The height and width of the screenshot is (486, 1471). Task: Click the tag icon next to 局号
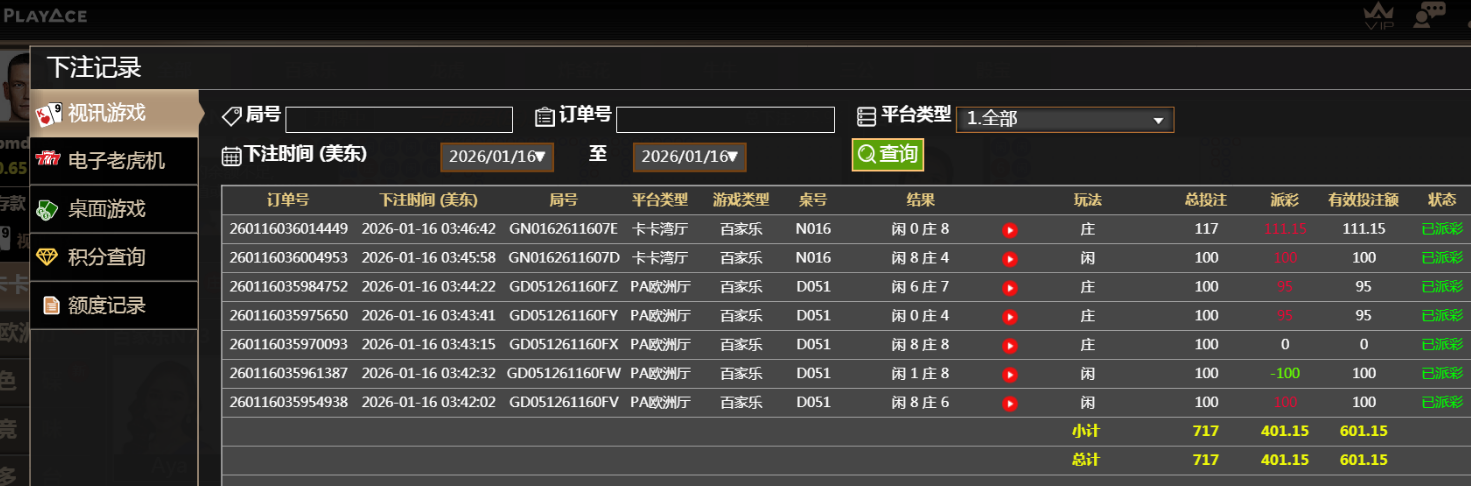coord(231,116)
